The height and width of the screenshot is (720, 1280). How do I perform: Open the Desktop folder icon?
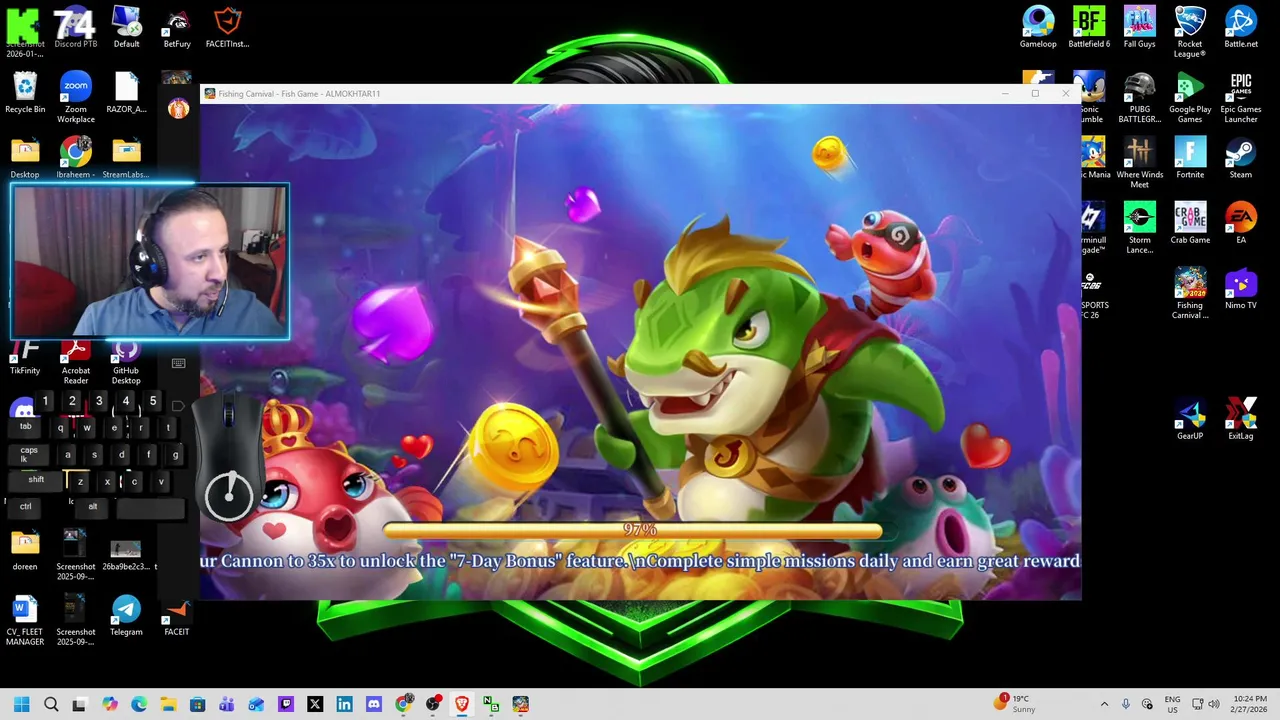pyautogui.click(x=25, y=158)
